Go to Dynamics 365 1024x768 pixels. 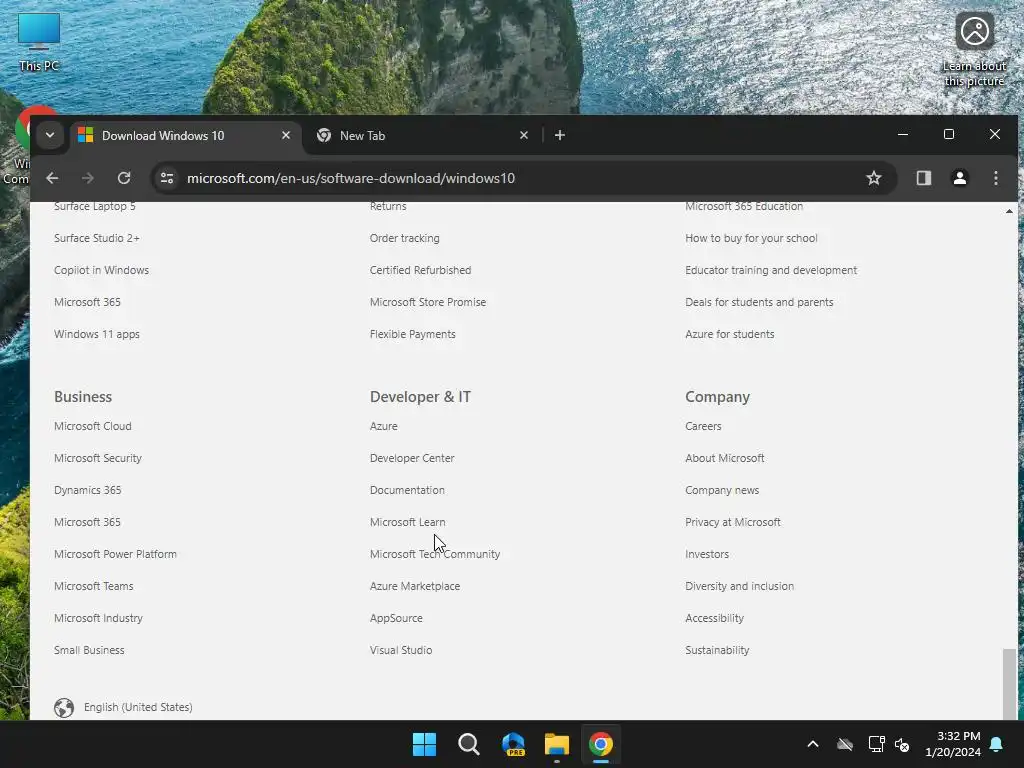pyautogui.click(x=88, y=490)
